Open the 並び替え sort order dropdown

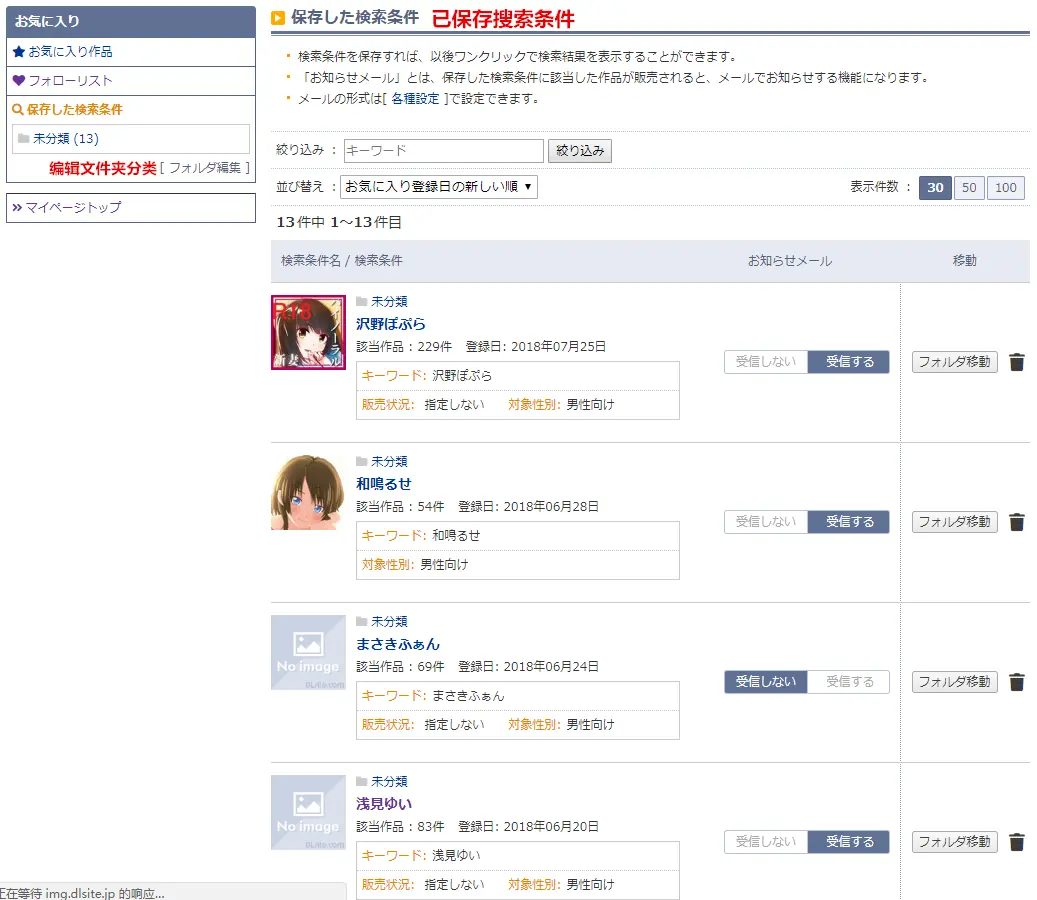pos(438,187)
